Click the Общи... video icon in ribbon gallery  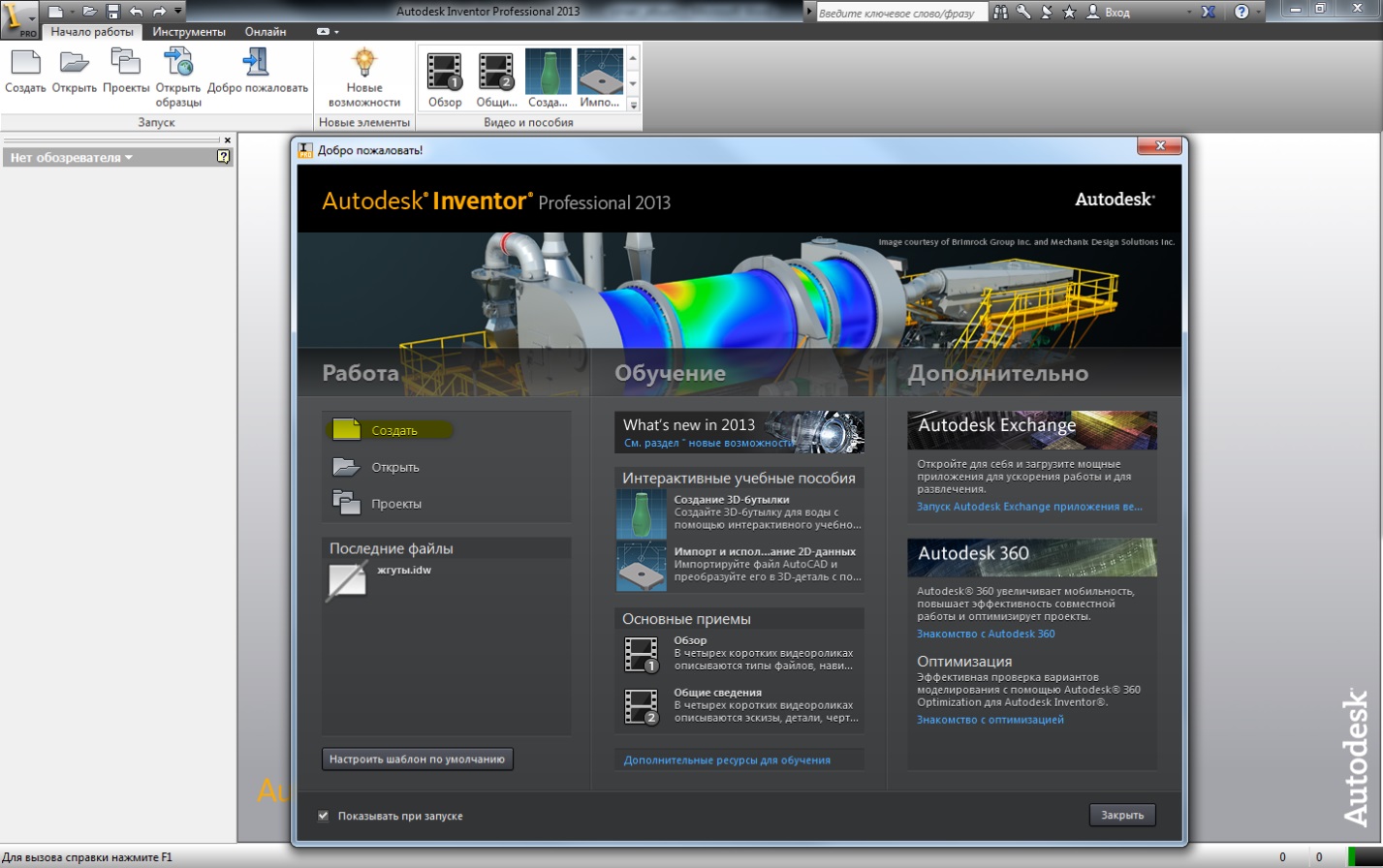point(496,71)
